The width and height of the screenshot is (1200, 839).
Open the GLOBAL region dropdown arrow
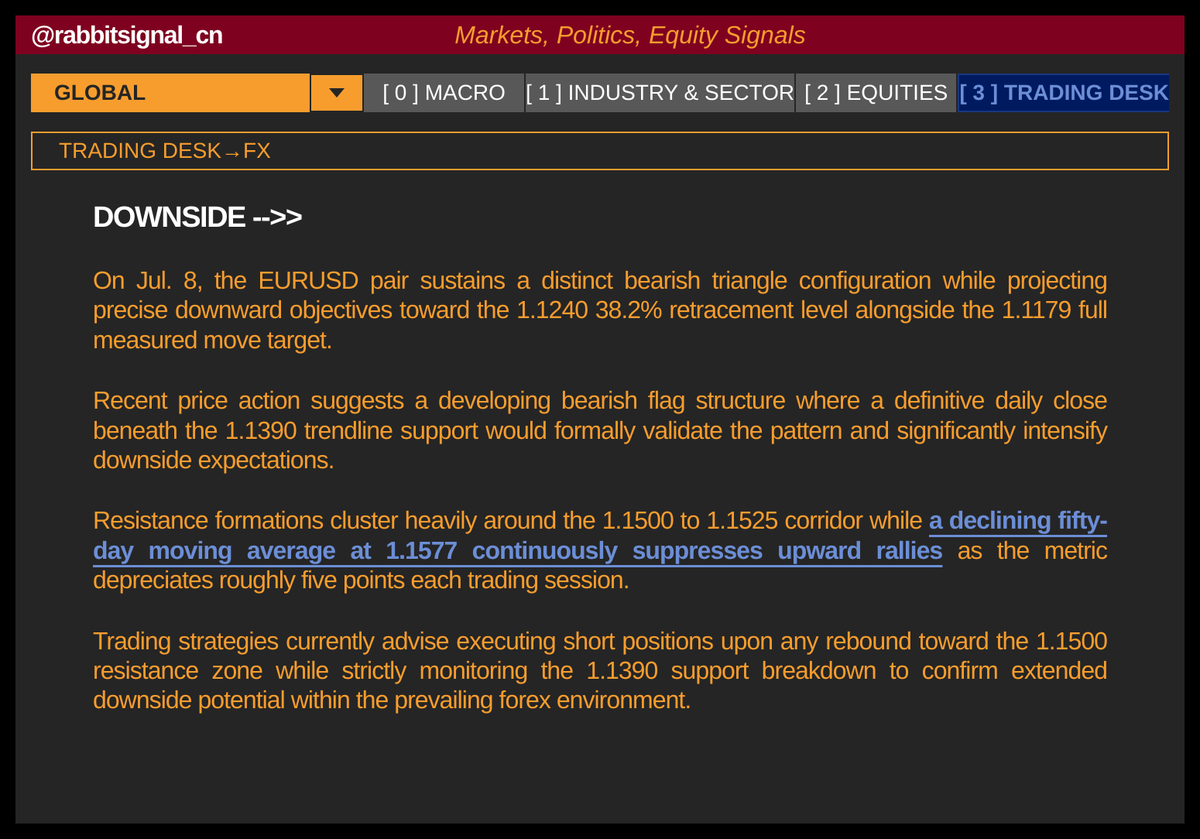[x=337, y=93]
